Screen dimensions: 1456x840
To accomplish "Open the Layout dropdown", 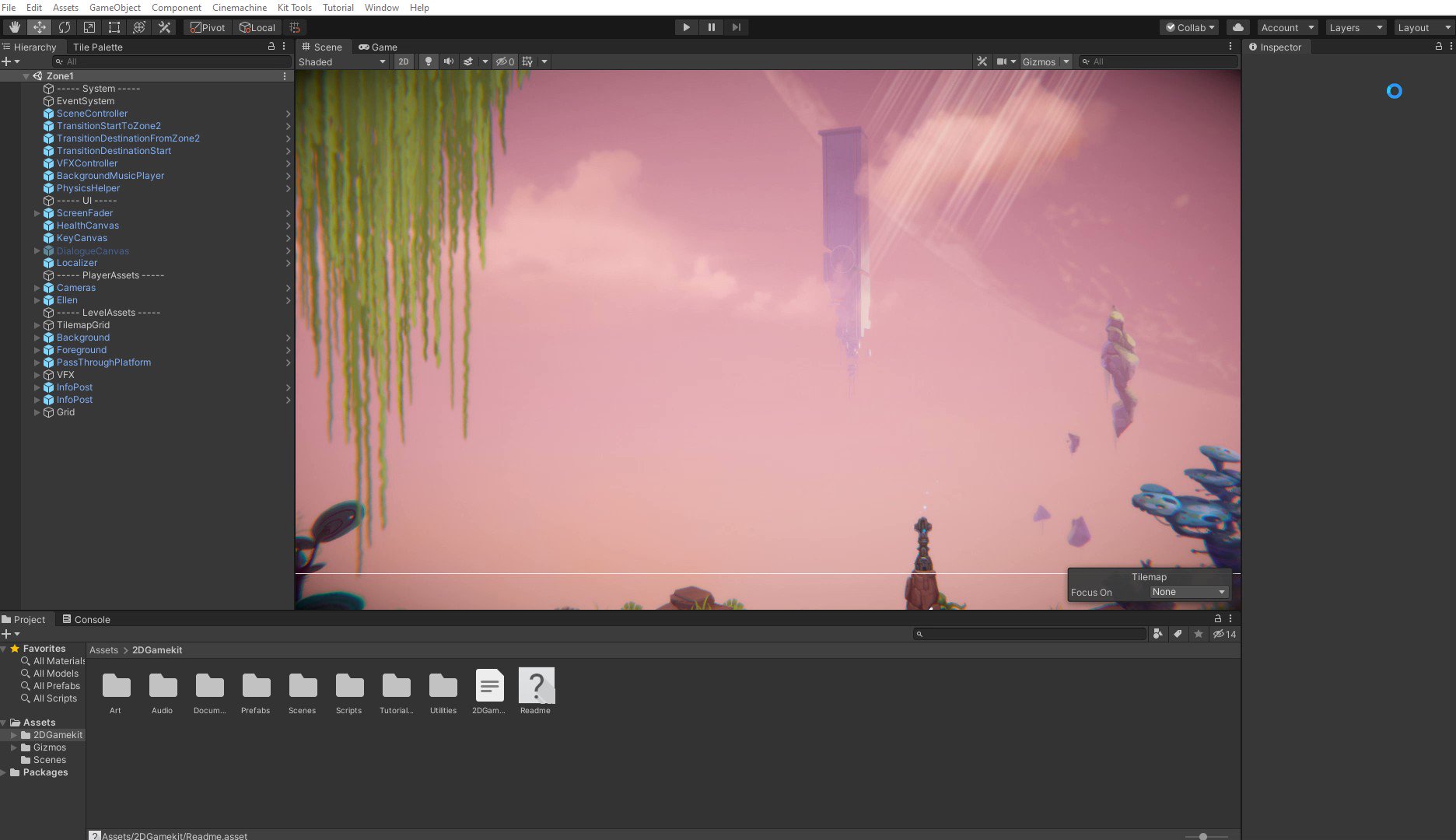I will 1423,27.
